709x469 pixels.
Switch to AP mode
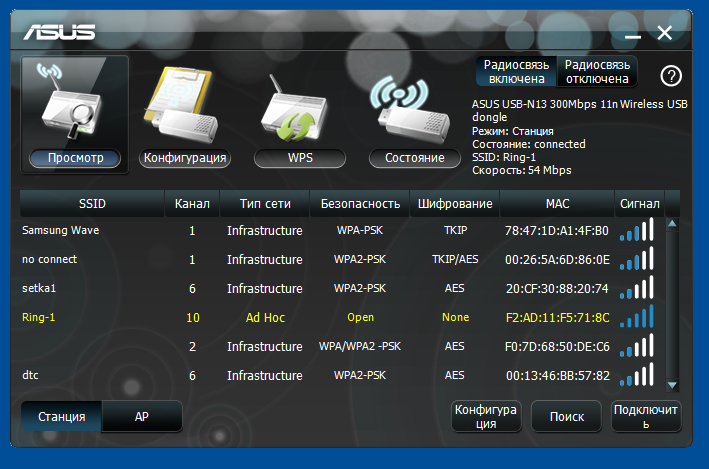142,416
